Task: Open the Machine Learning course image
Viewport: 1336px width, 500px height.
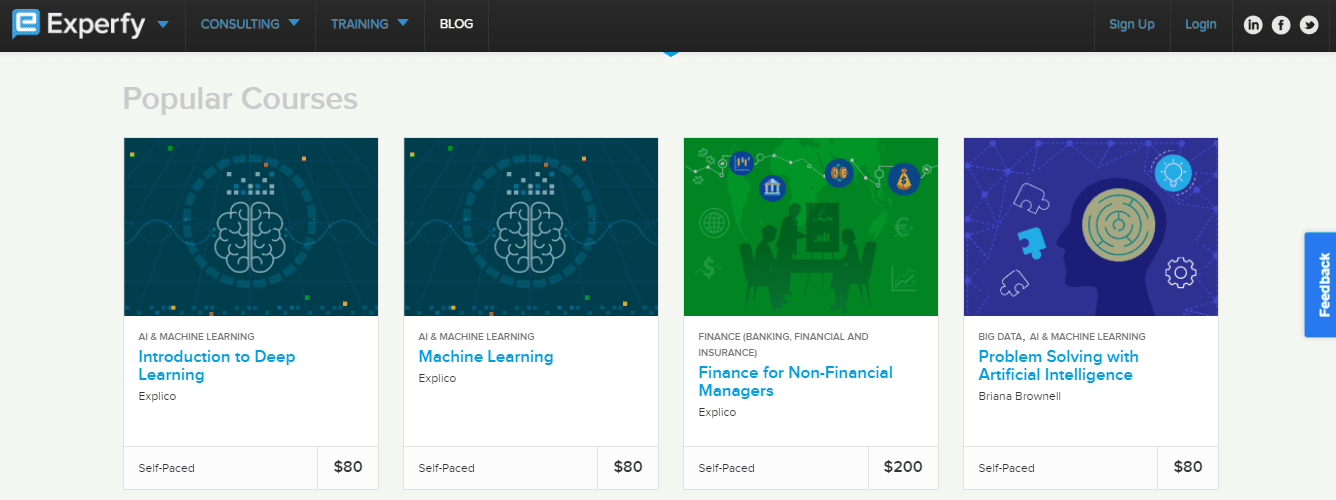Action: point(531,227)
